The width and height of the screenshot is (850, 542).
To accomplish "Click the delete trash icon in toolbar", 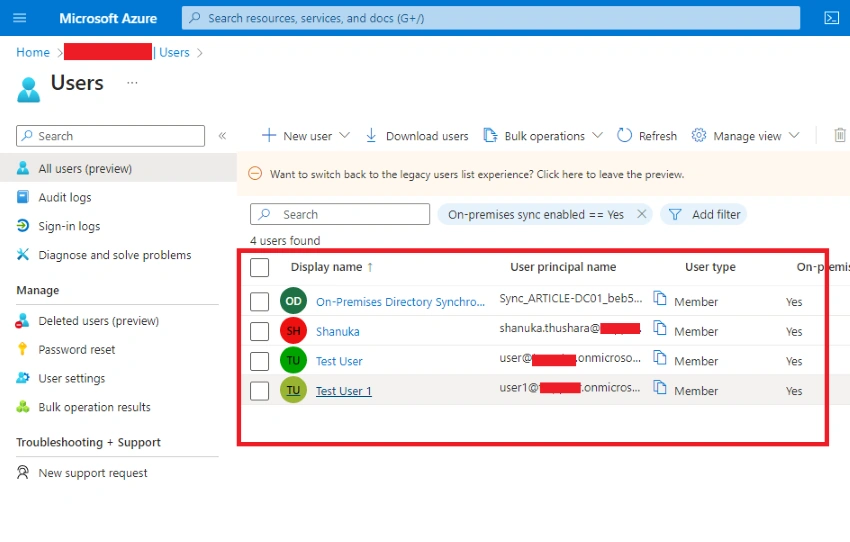I will [840, 135].
